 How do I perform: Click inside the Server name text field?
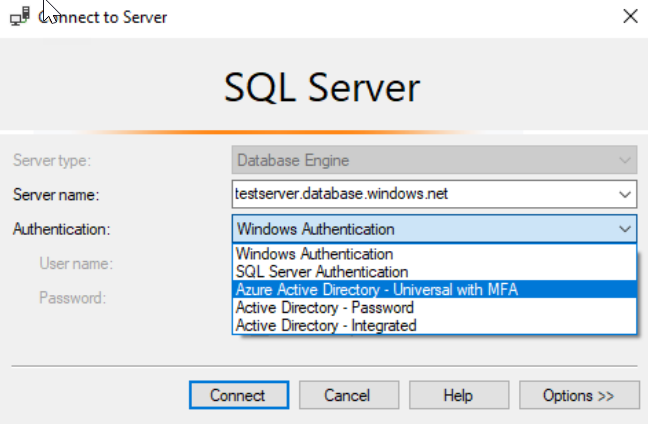(x=420, y=194)
